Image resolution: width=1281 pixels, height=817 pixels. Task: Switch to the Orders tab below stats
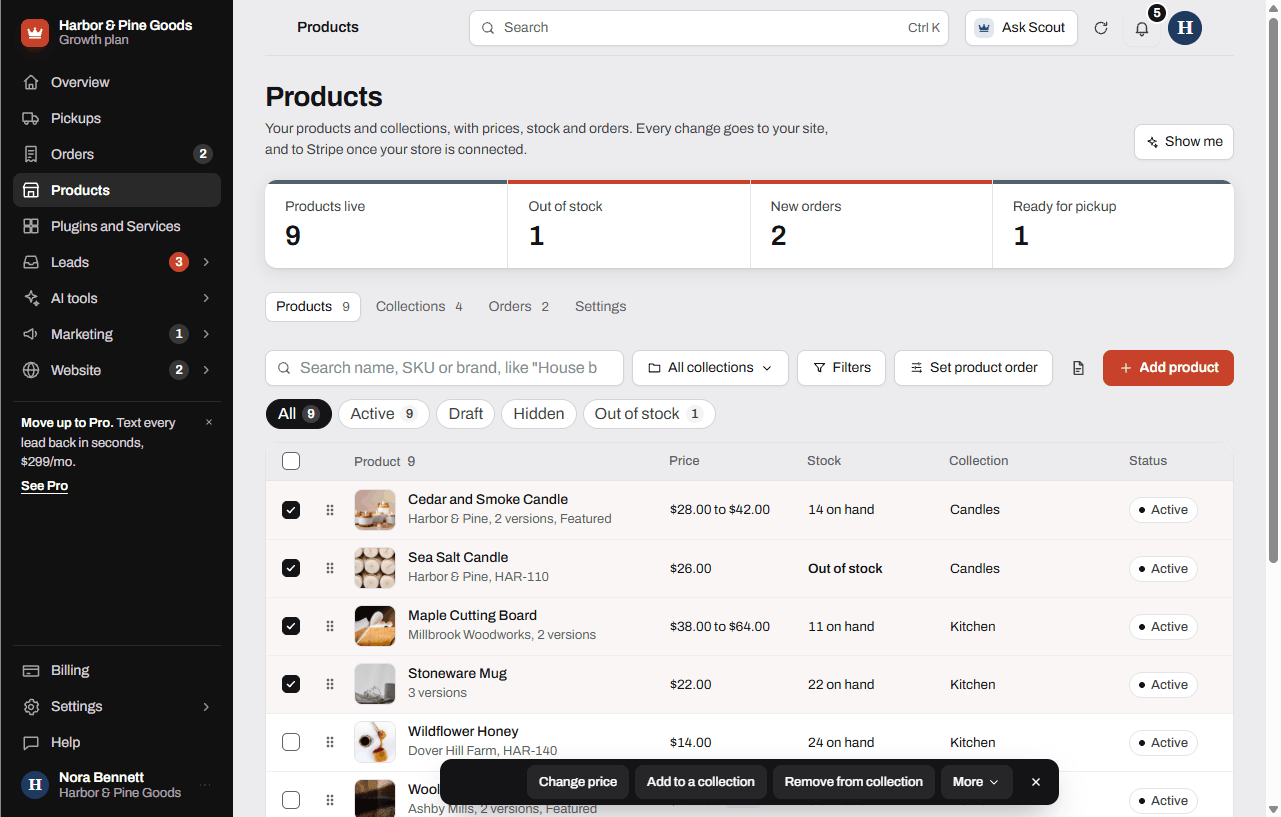point(518,307)
